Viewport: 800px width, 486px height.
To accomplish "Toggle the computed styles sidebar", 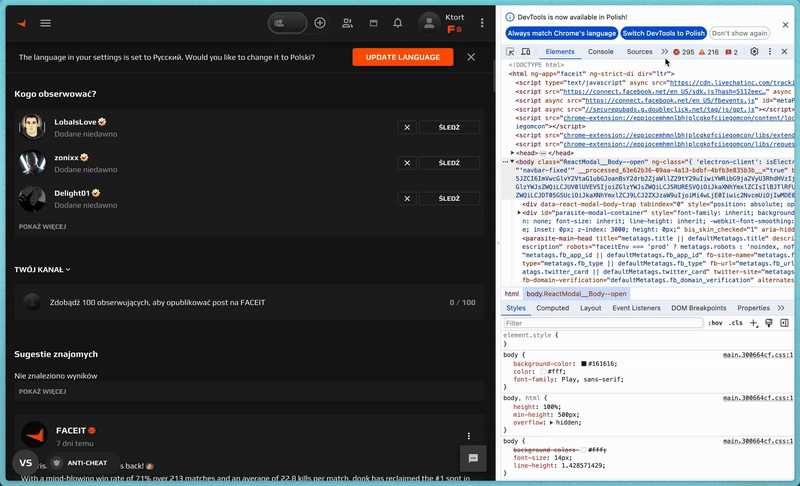I will pos(785,323).
